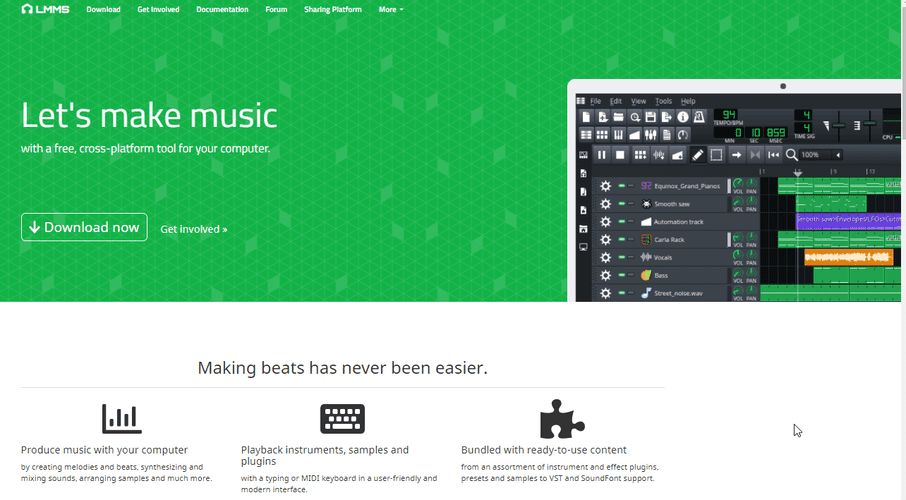
Task: Click the export project icon
Action: (x=667, y=117)
